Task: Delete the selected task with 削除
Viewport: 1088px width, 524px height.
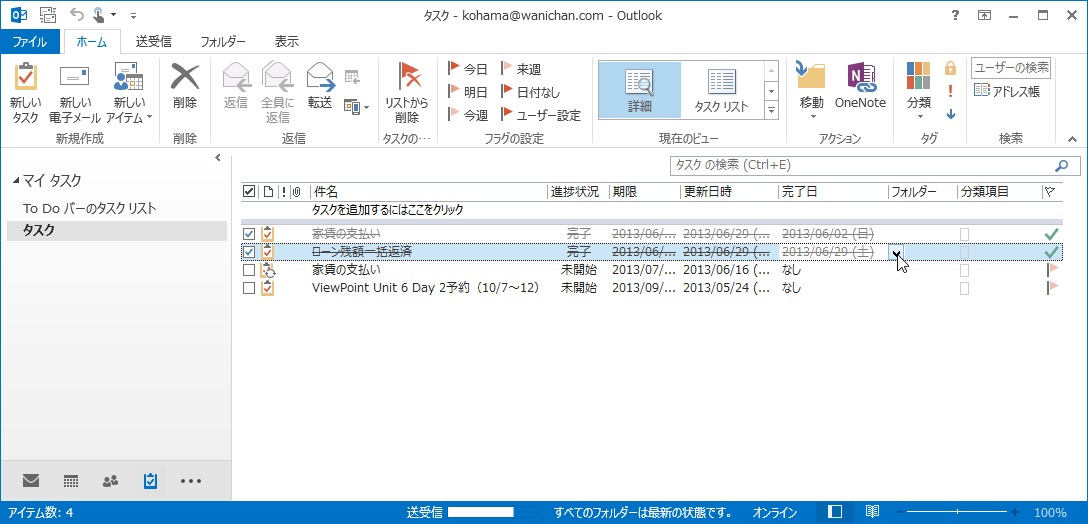Action: pyautogui.click(x=185, y=86)
